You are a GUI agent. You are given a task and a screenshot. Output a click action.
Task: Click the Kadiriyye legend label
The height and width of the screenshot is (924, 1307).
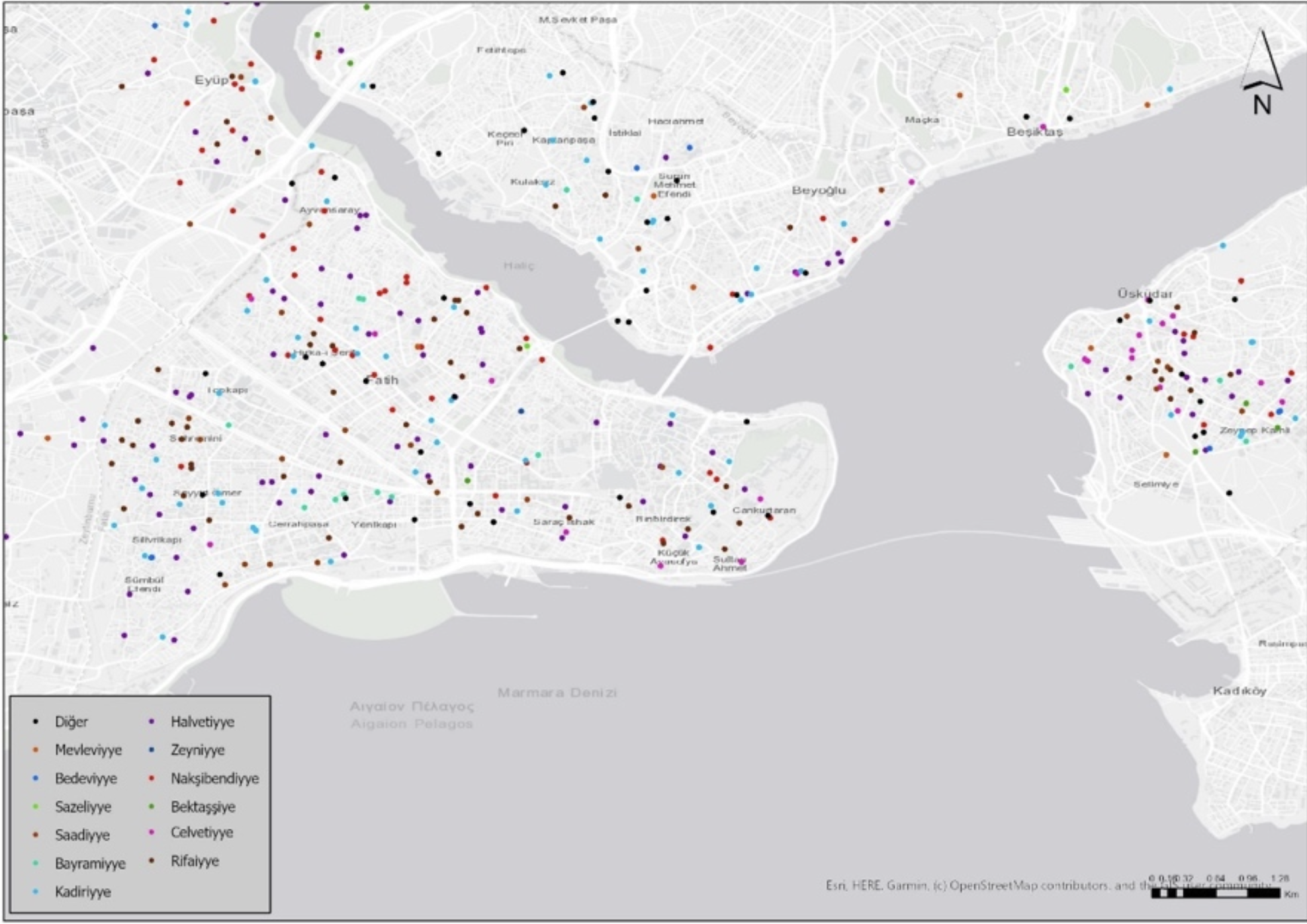click(83, 892)
